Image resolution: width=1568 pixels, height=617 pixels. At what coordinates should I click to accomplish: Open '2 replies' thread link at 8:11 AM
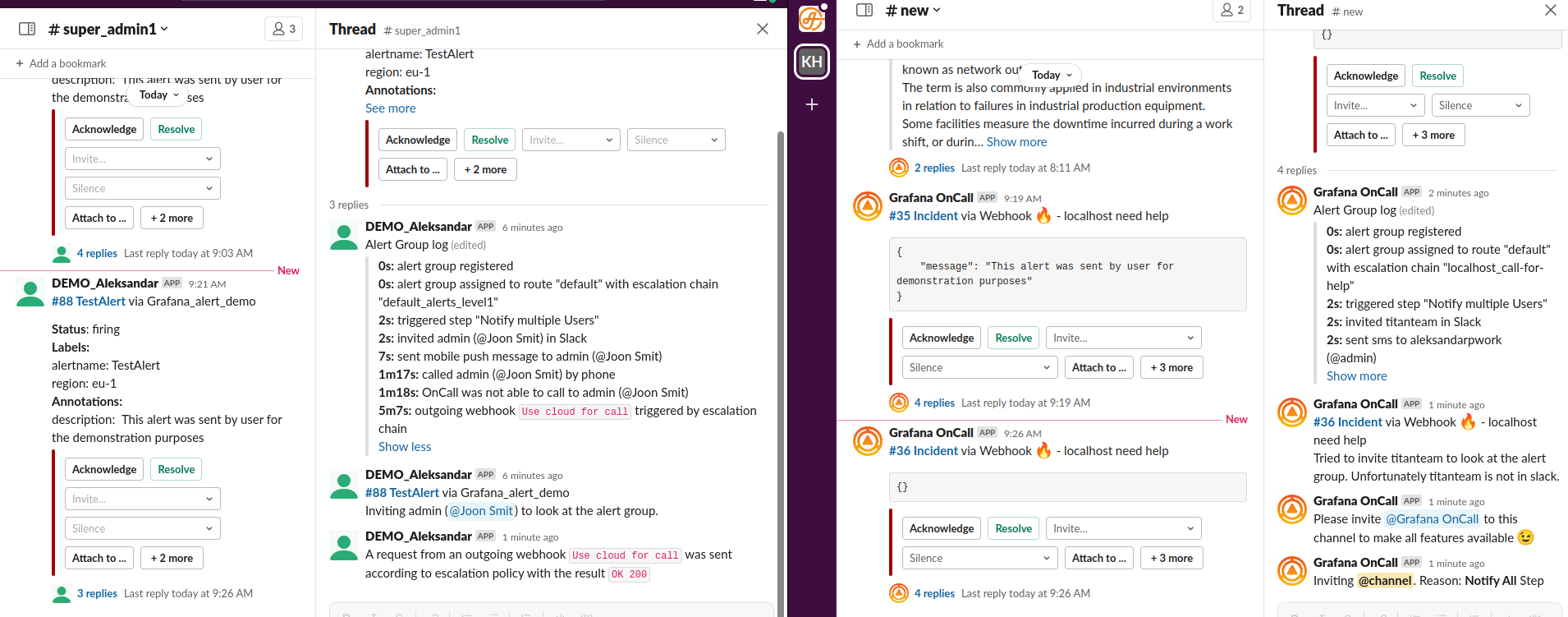[x=934, y=168]
